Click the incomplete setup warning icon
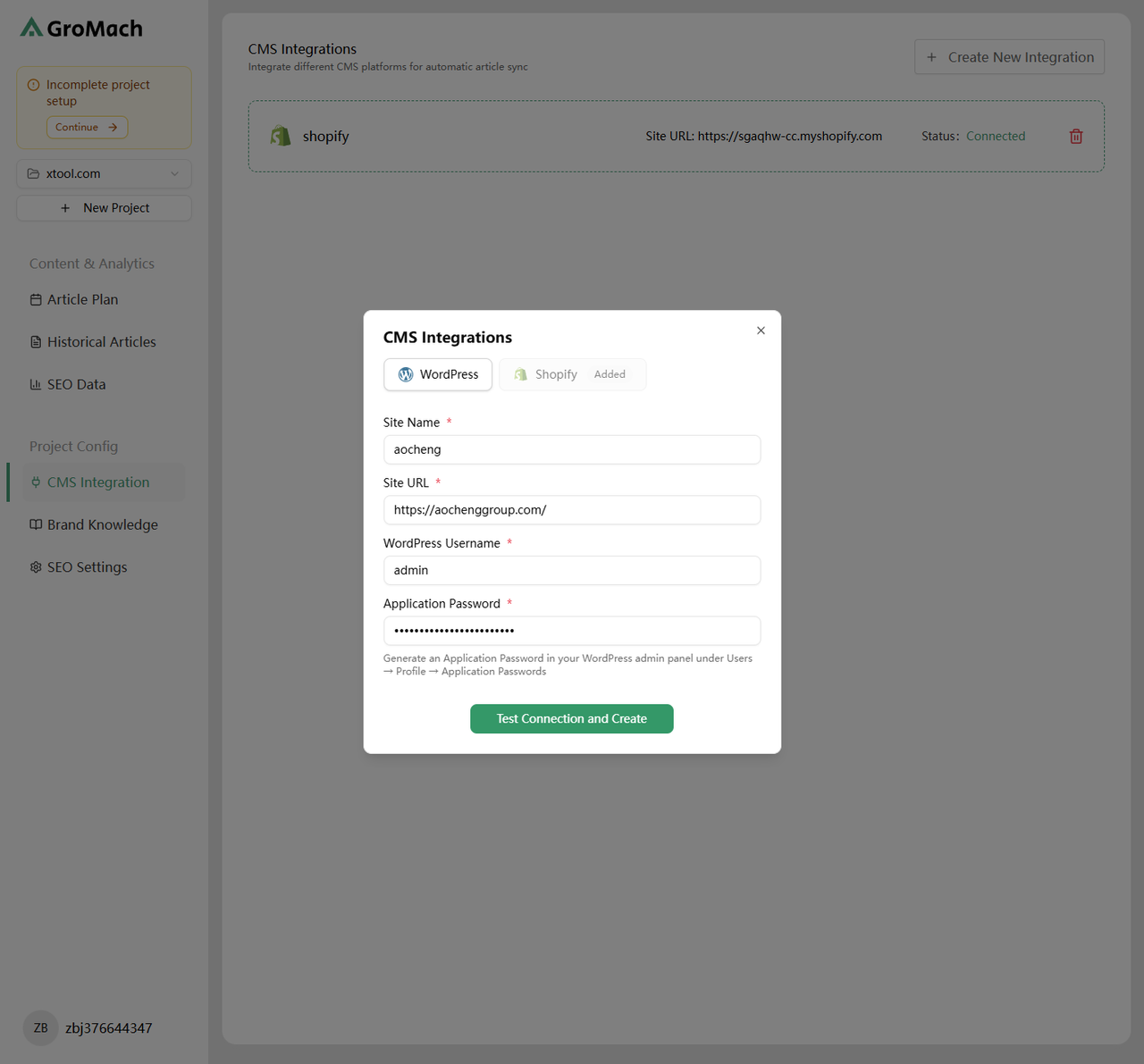1144x1064 pixels. pos(34,85)
